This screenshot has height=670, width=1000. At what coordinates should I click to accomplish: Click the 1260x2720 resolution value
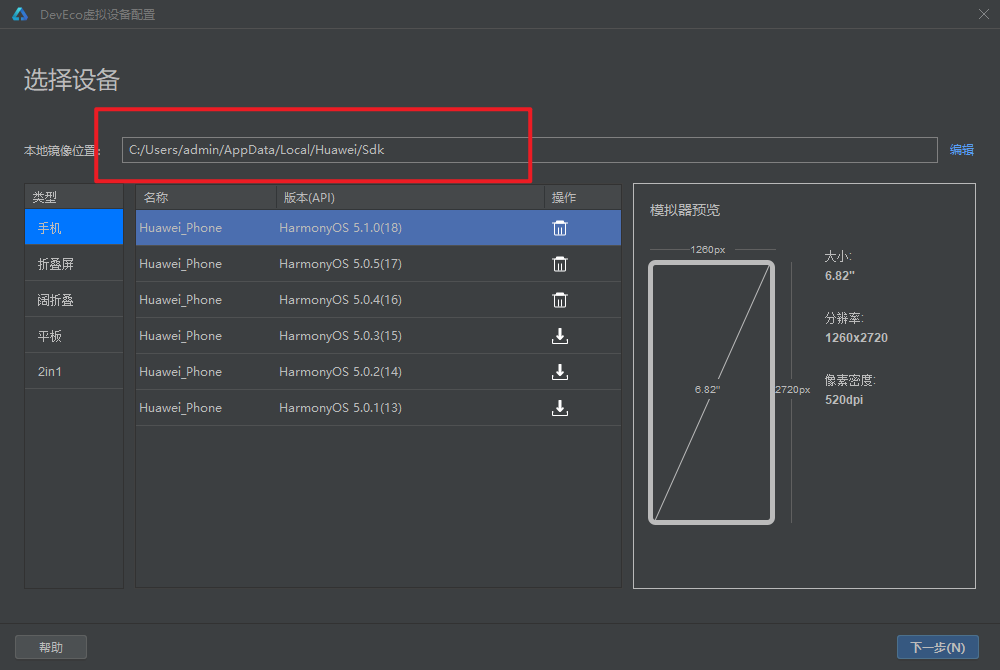pos(856,337)
